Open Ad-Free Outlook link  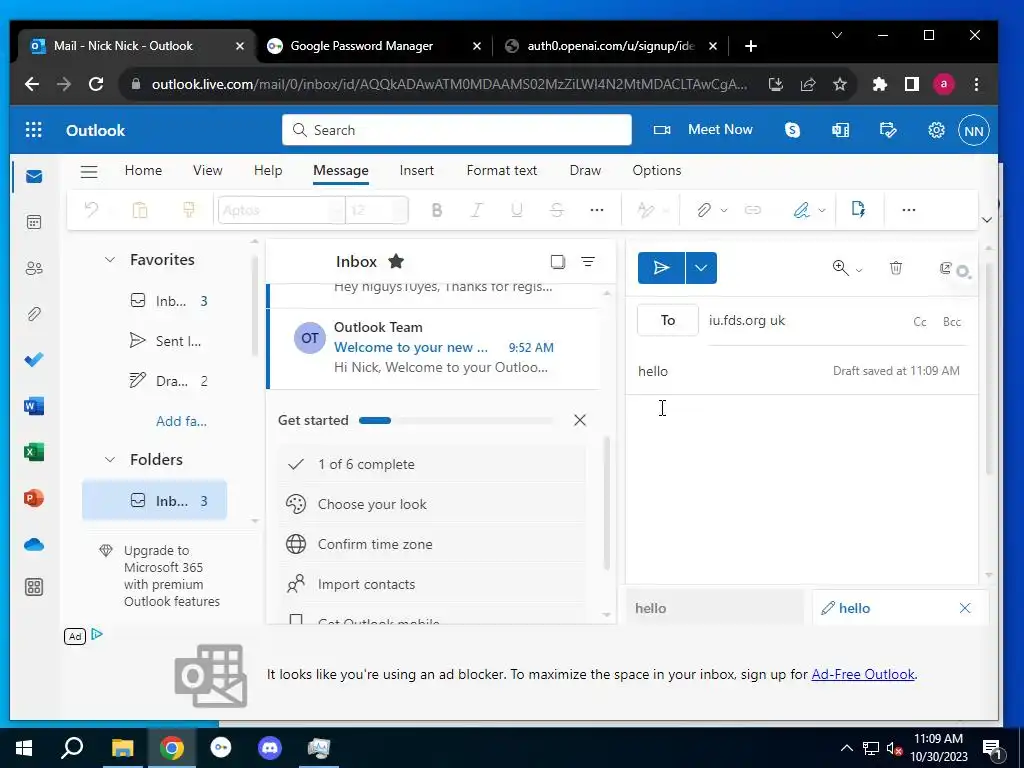863,675
